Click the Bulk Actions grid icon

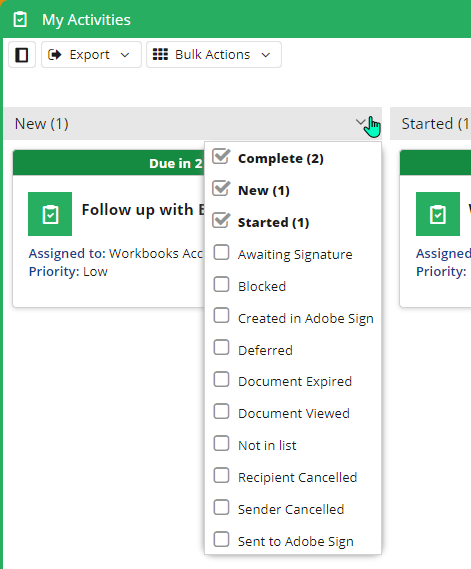[160, 54]
